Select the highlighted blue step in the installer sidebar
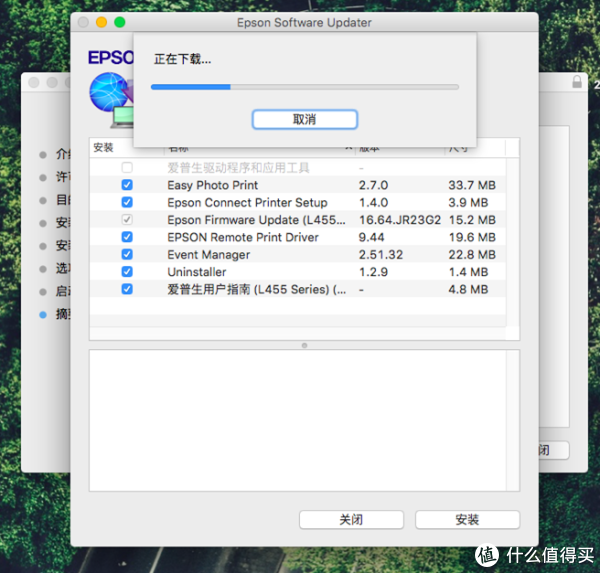 [55, 315]
